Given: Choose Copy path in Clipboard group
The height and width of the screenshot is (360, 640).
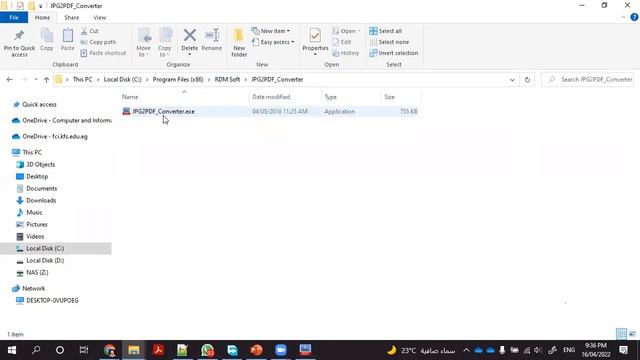Looking at the screenshot, I should click(98, 42).
